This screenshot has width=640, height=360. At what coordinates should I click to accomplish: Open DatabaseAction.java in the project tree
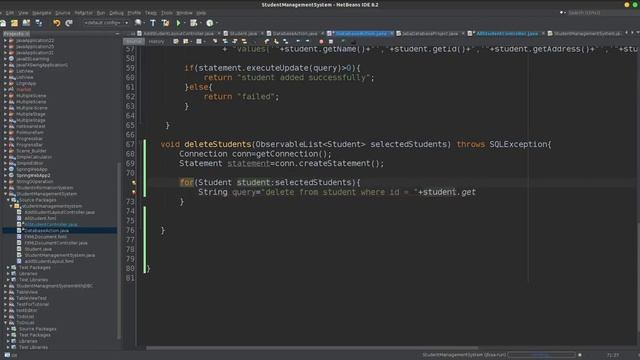pos(47,231)
